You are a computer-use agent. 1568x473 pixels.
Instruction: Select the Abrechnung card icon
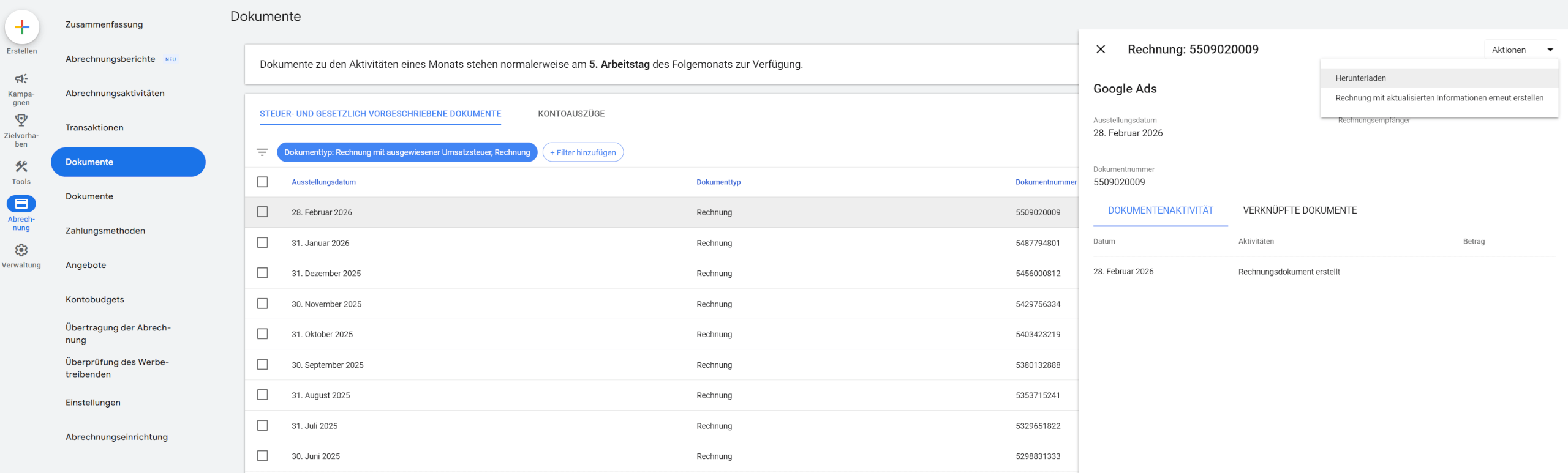coord(21,204)
